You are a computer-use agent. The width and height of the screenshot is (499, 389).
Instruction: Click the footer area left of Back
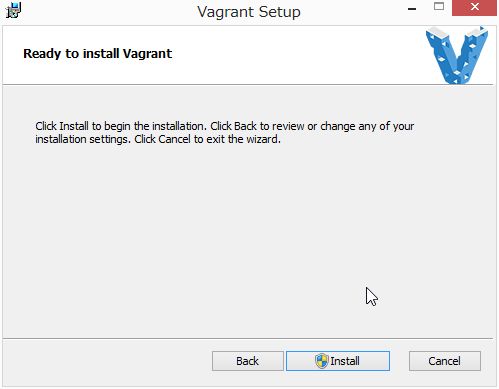(107, 362)
